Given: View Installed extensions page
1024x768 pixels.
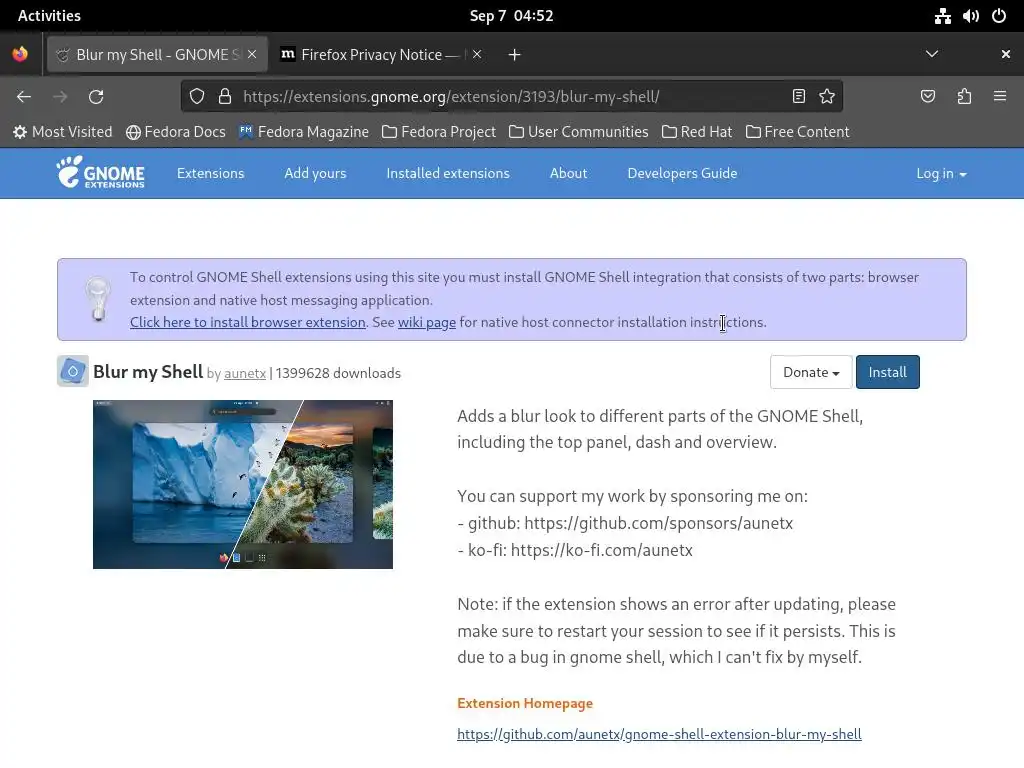Looking at the screenshot, I should (448, 173).
